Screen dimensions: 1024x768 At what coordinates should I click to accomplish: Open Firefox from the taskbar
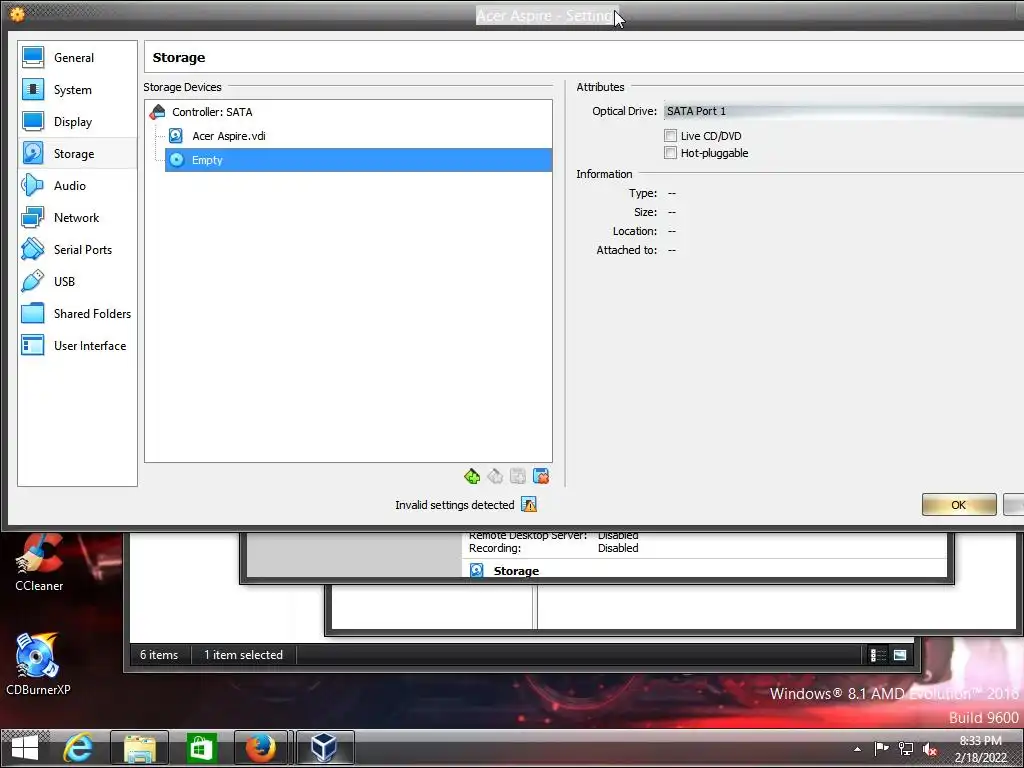[x=261, y=748]
